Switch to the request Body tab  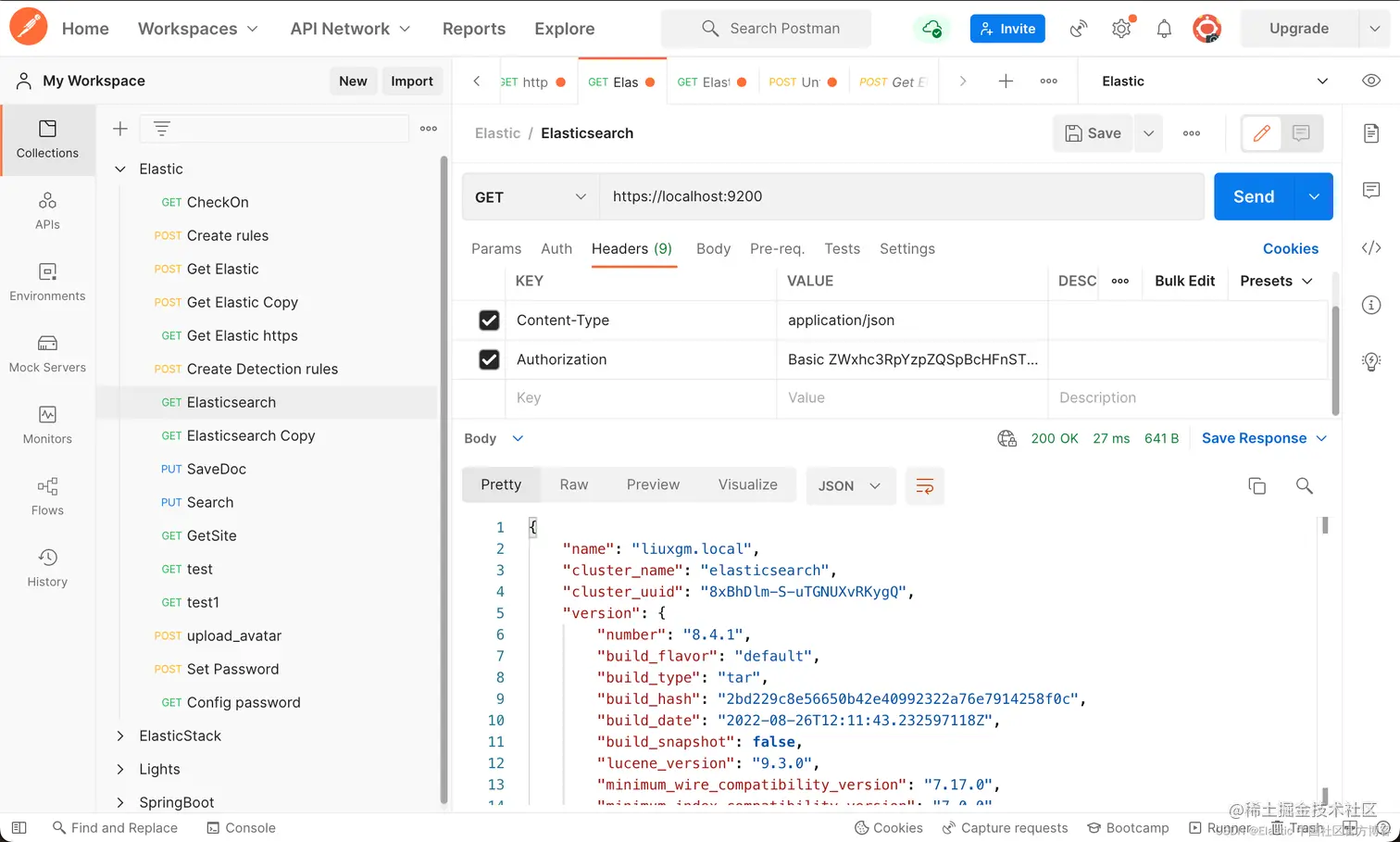[x=713, y=248]
